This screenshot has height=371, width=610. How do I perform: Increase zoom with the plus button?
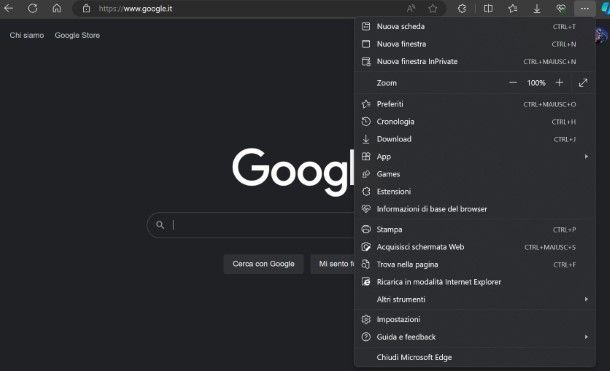coord(559,83)
